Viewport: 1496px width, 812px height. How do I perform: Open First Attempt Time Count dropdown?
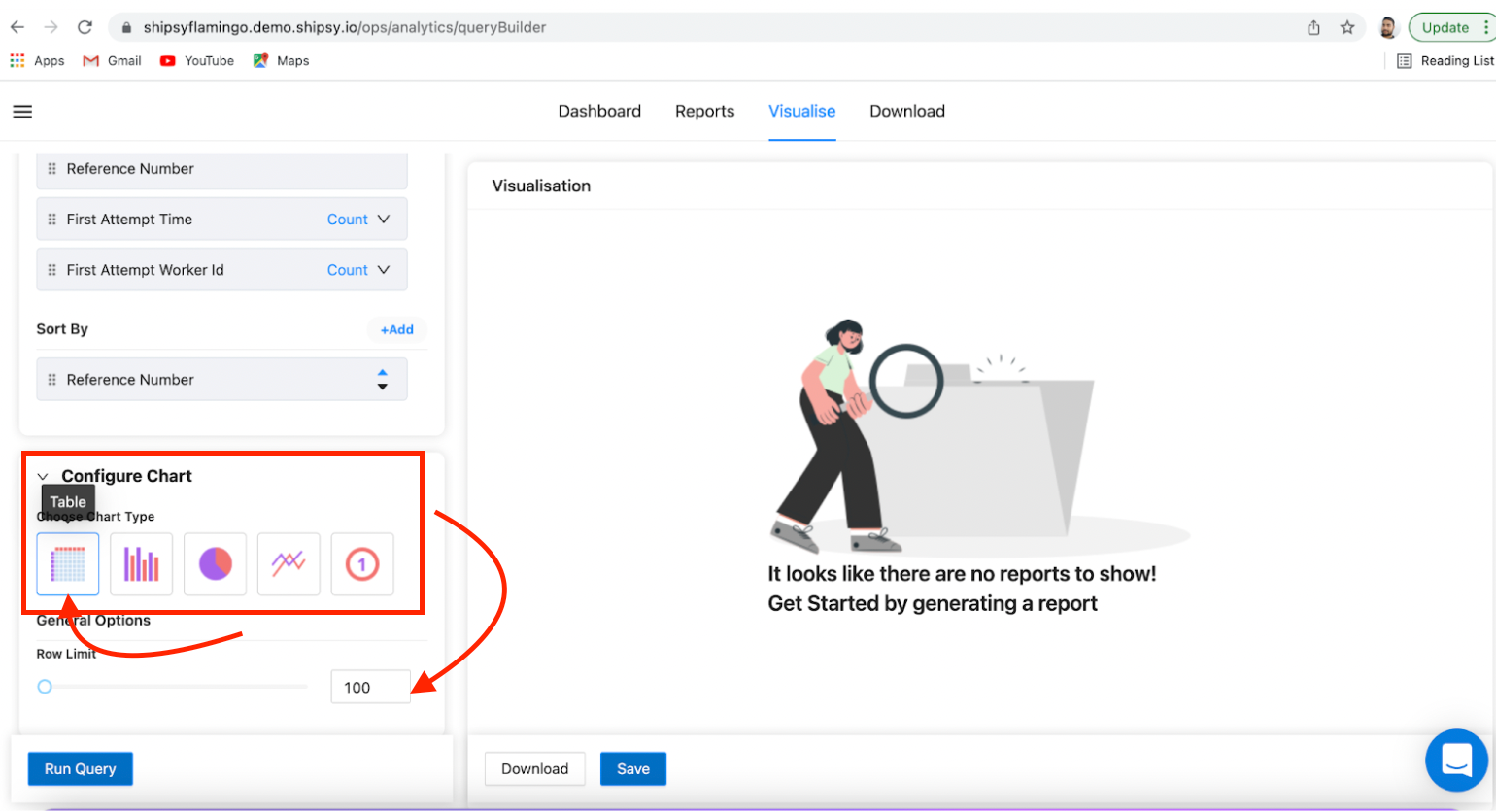pos(358,220)
